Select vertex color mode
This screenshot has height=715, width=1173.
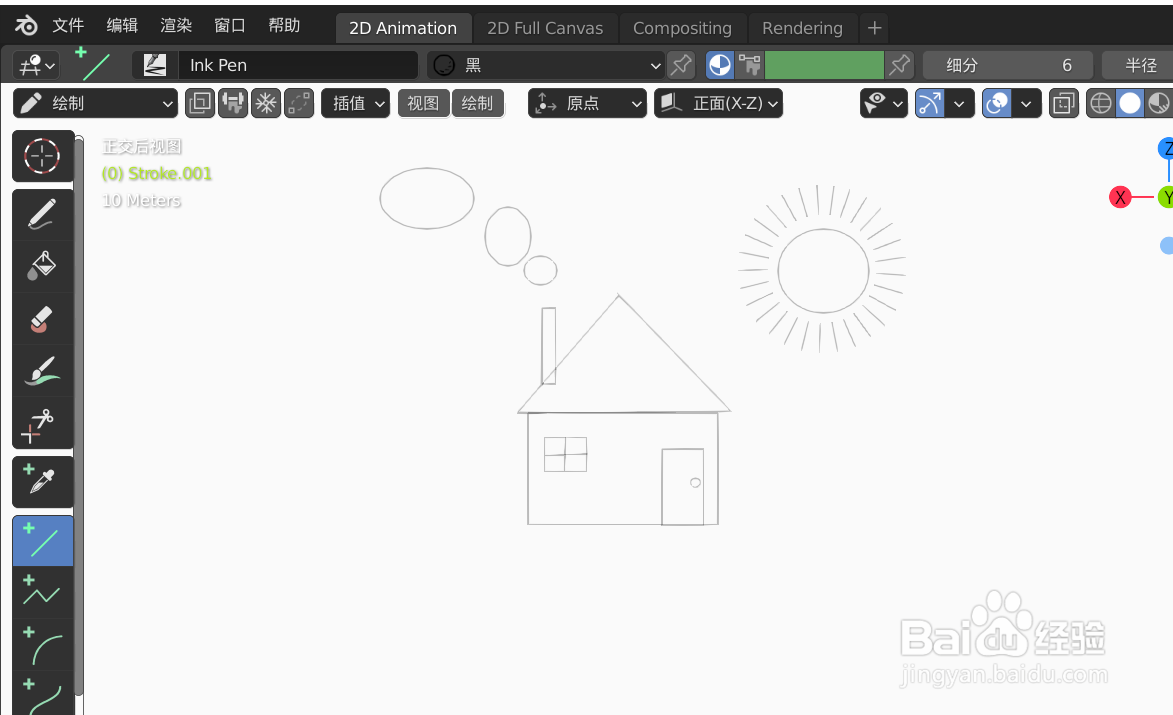pos(749,65)
